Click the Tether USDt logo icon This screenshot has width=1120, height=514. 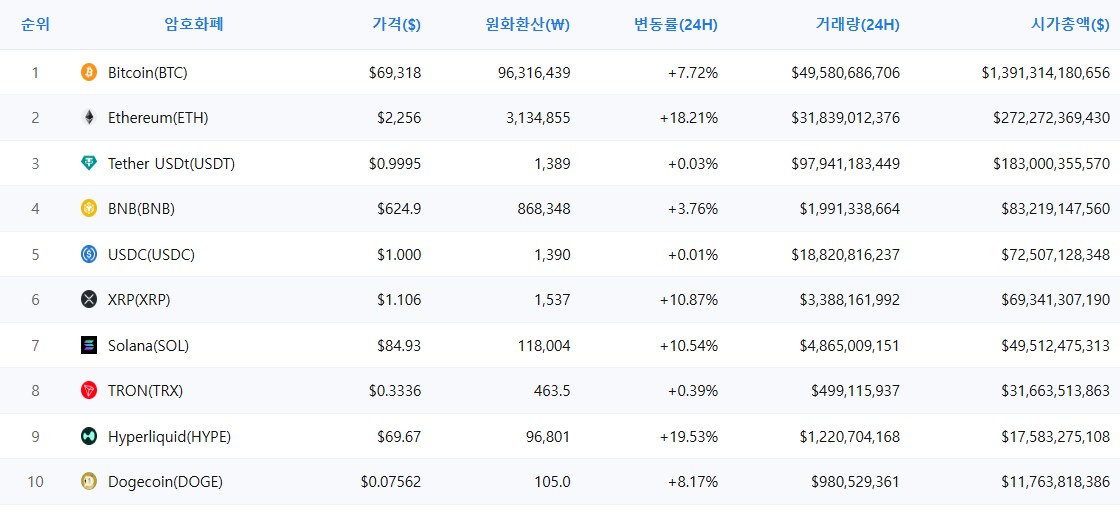pyautogui.click(x=89, y=163)
